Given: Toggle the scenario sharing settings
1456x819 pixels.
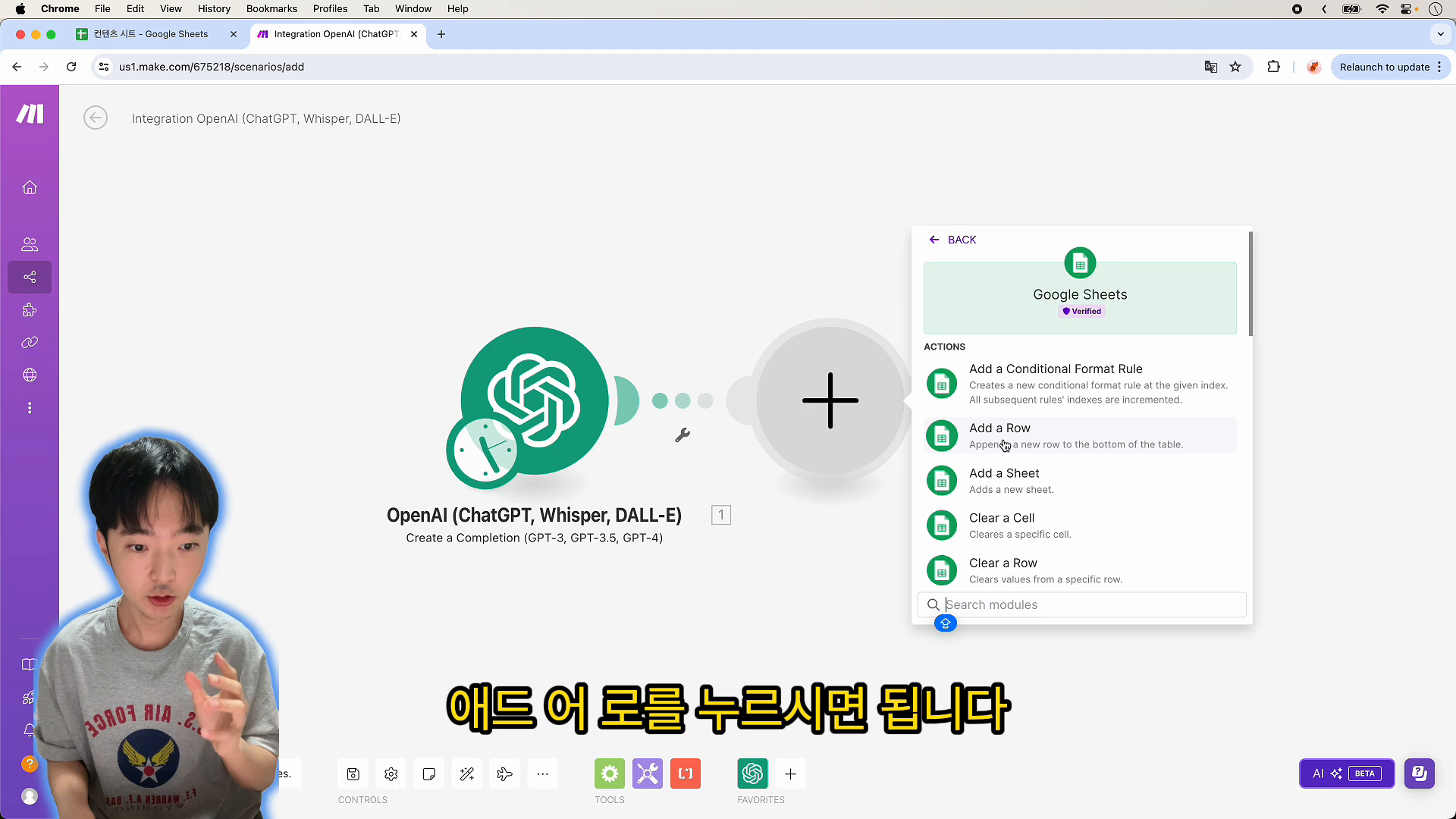Looking at the screenshot, I should click(x=30, y=277).
